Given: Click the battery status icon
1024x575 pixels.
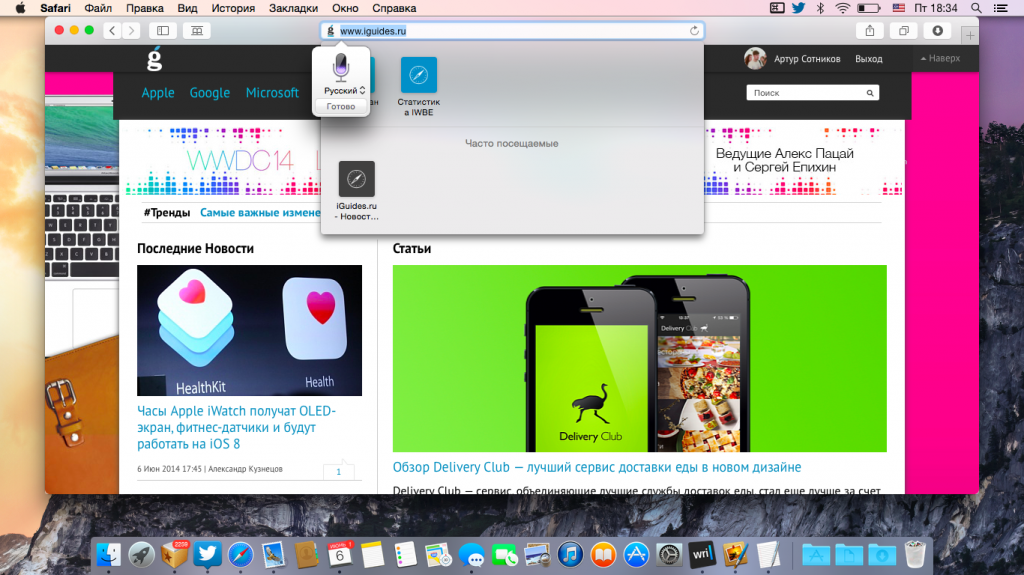Looking at the screenshot, I should click(x=869, y=8).
